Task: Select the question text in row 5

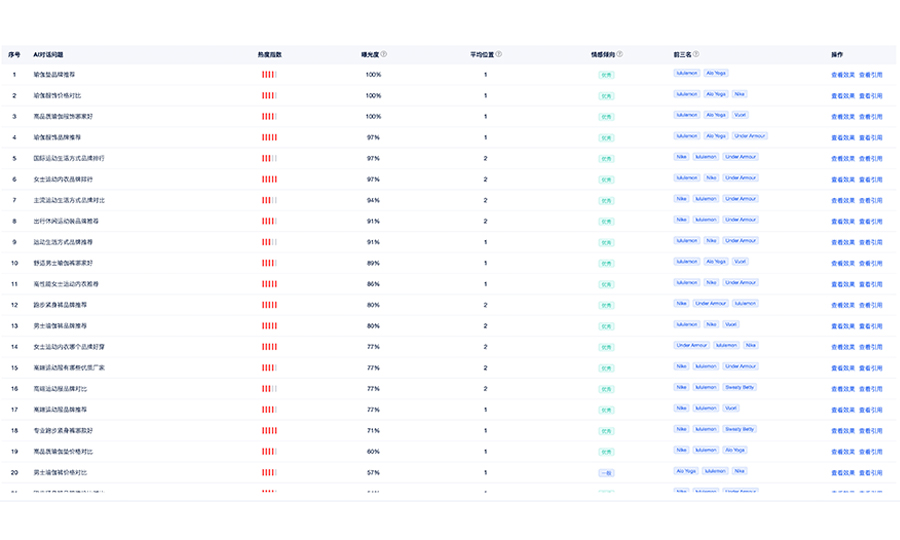Action: [68, 158]
